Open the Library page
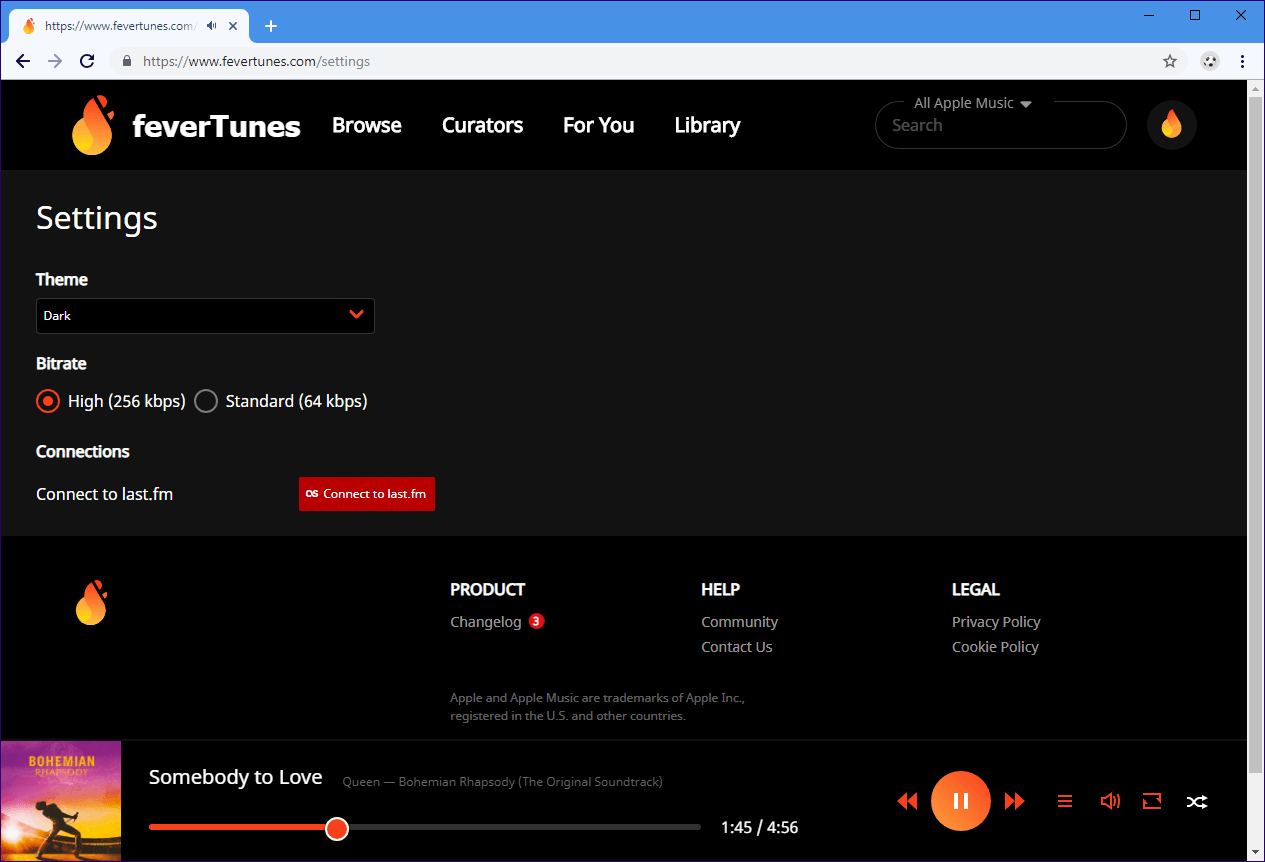 707,125
